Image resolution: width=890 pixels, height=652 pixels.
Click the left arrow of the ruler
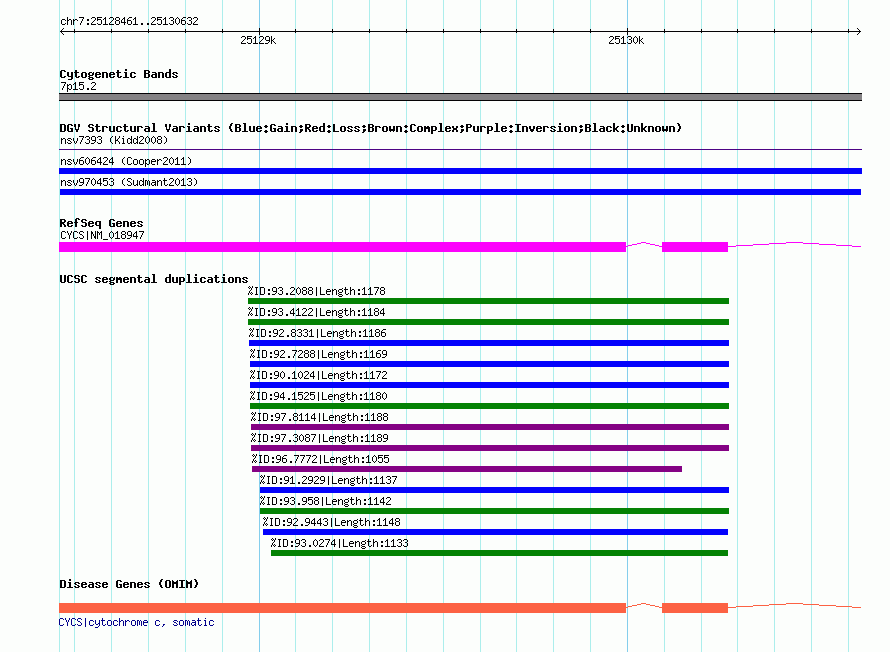(x=62, y=31)
